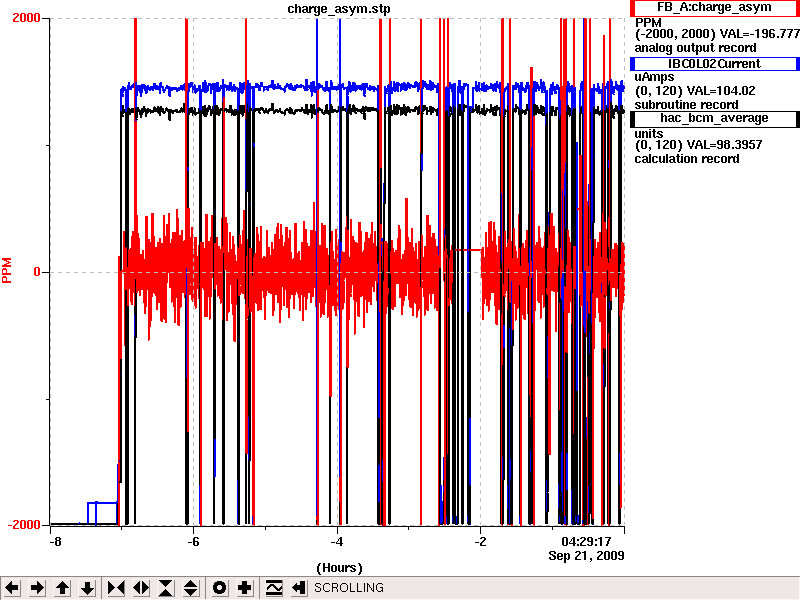This screenshot has height=600, width=800.
Task: Pan the graph left with the left arrow
Action: 12,588
